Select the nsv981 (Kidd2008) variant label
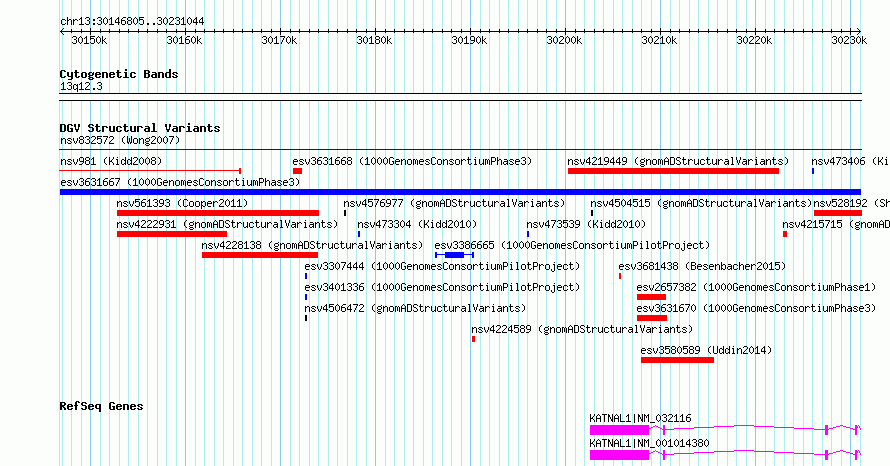 coord(111,161)
